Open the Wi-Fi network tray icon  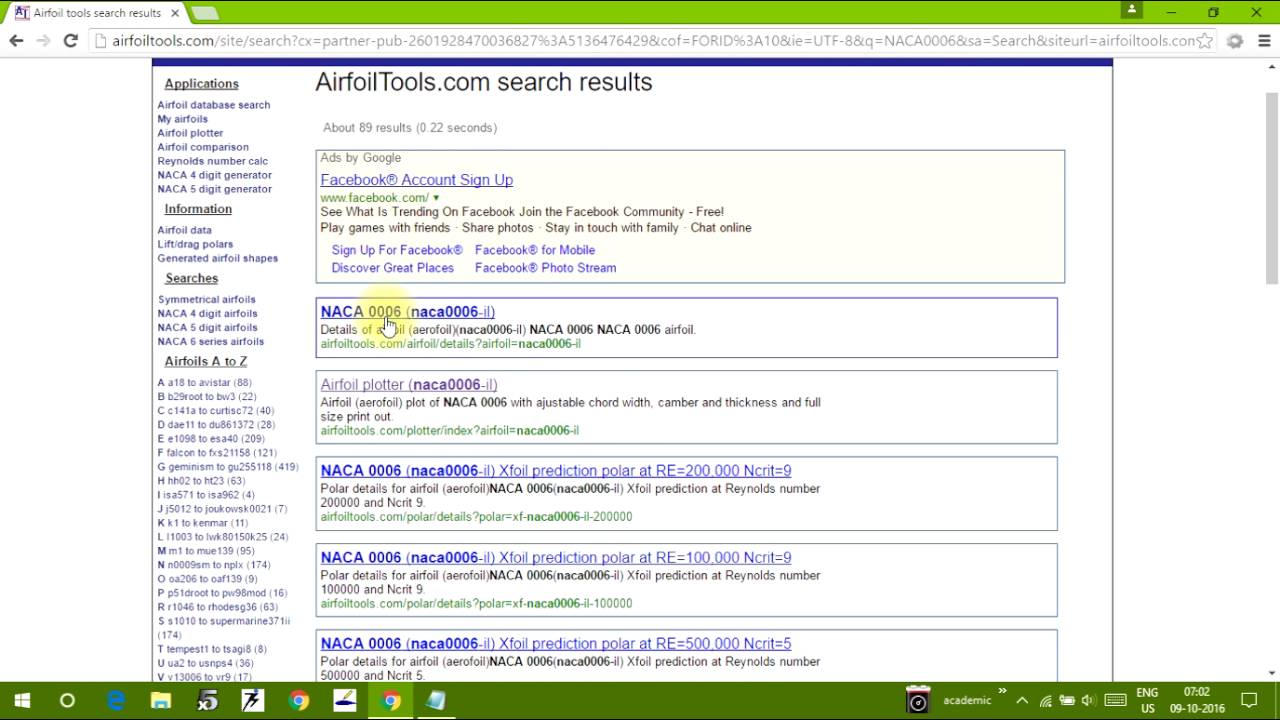point(1045,701)
